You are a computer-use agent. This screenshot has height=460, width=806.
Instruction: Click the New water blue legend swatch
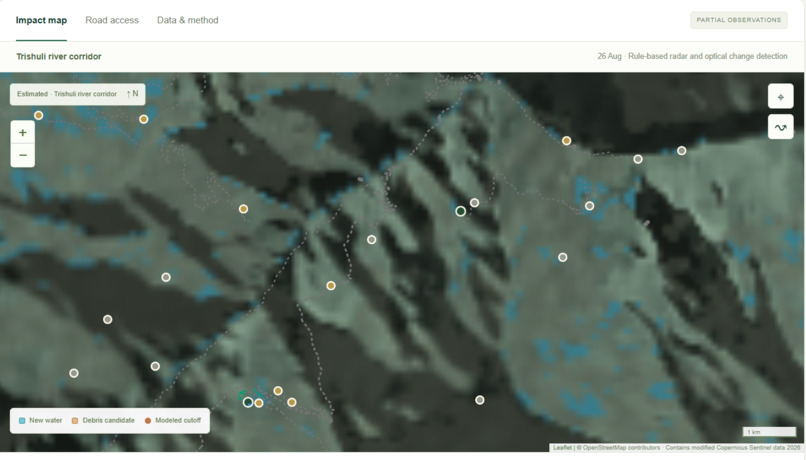[22, 420]
